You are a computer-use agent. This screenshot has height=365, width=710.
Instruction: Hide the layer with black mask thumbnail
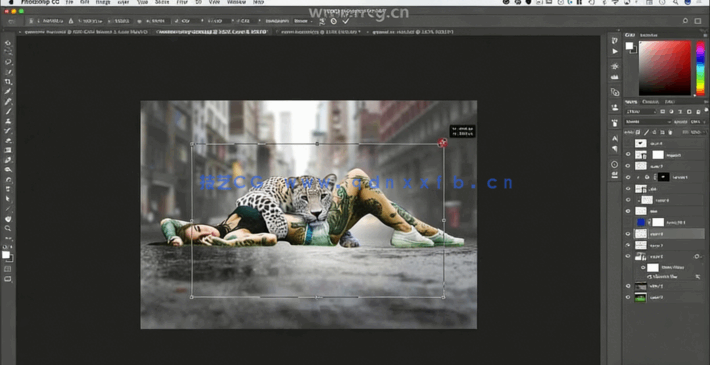tap(628, 177)
